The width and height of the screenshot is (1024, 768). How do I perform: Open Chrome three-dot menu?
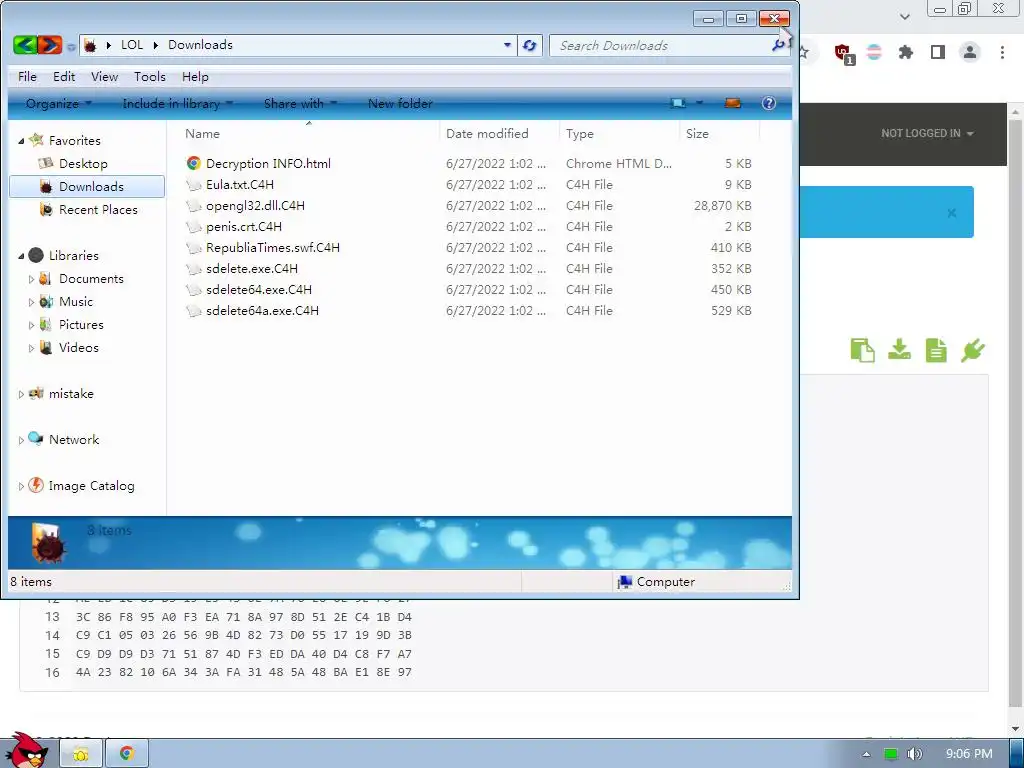pos(1002,52)
